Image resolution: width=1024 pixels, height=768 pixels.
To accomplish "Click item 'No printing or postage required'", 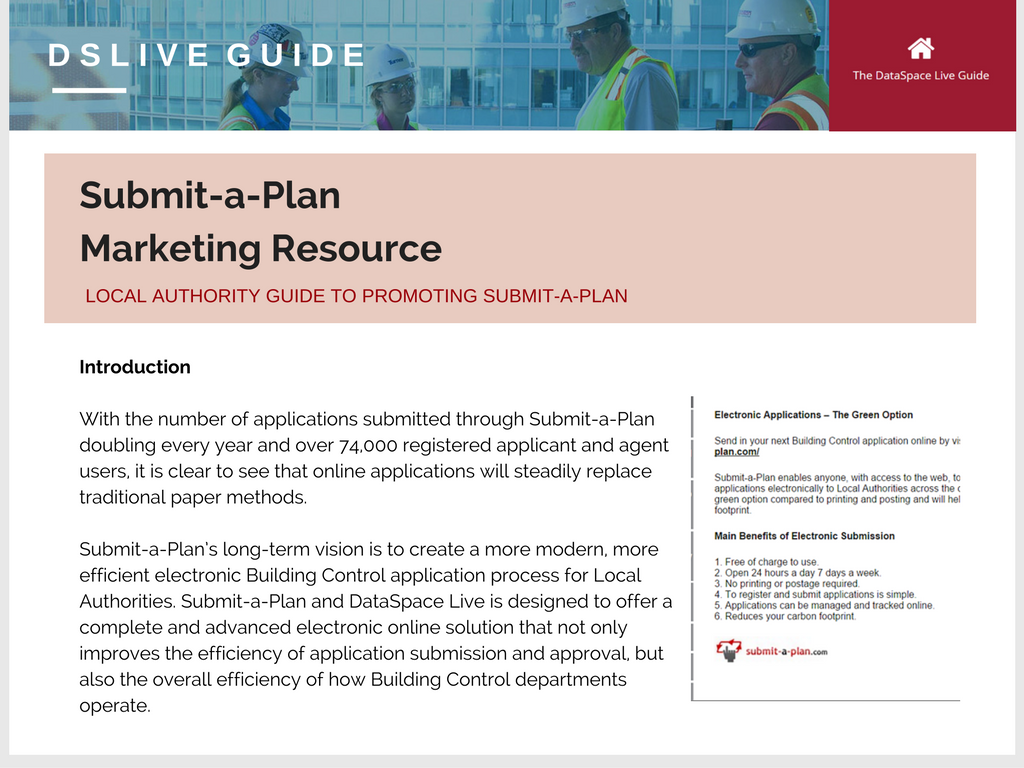I will tap(787, 583).
